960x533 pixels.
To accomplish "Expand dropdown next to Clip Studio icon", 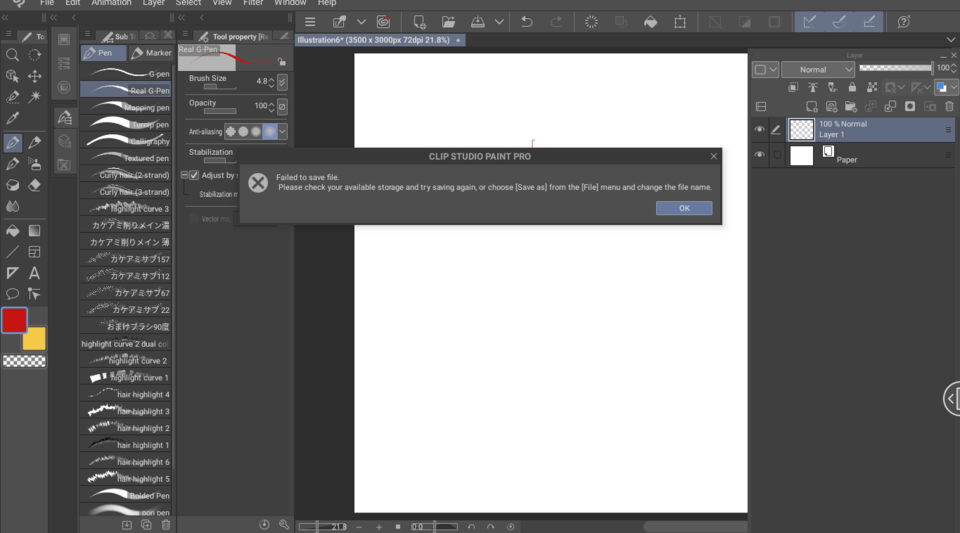I will point(361,22).
